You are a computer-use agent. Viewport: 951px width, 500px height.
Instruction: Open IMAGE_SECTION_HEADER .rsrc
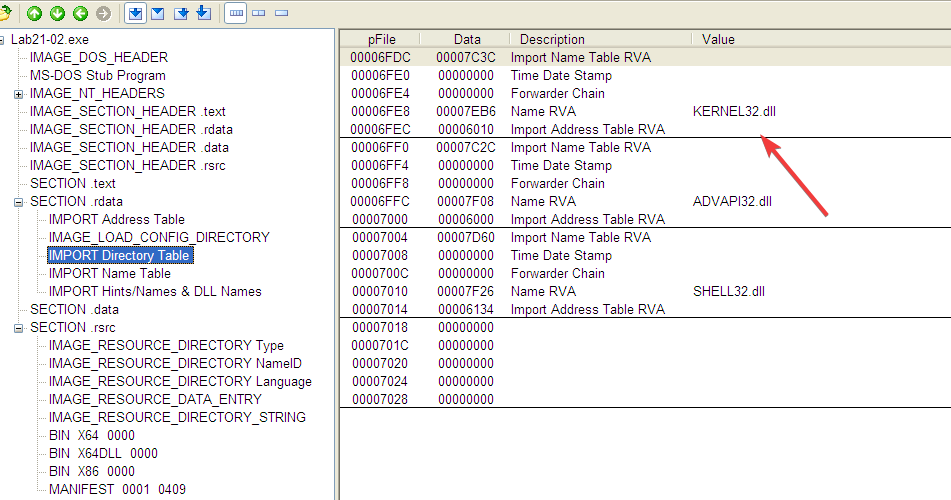(x=127, y=166)
